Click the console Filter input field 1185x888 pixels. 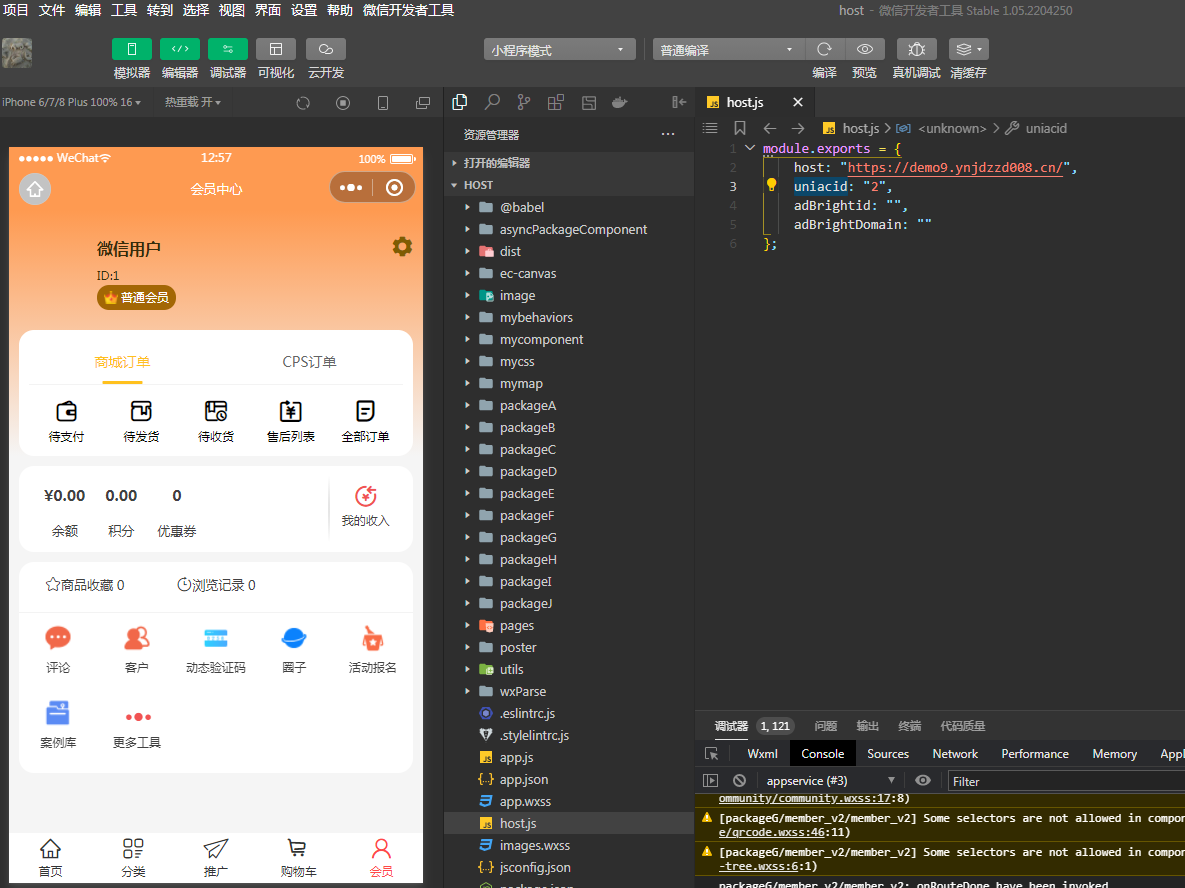(1066, 781)
